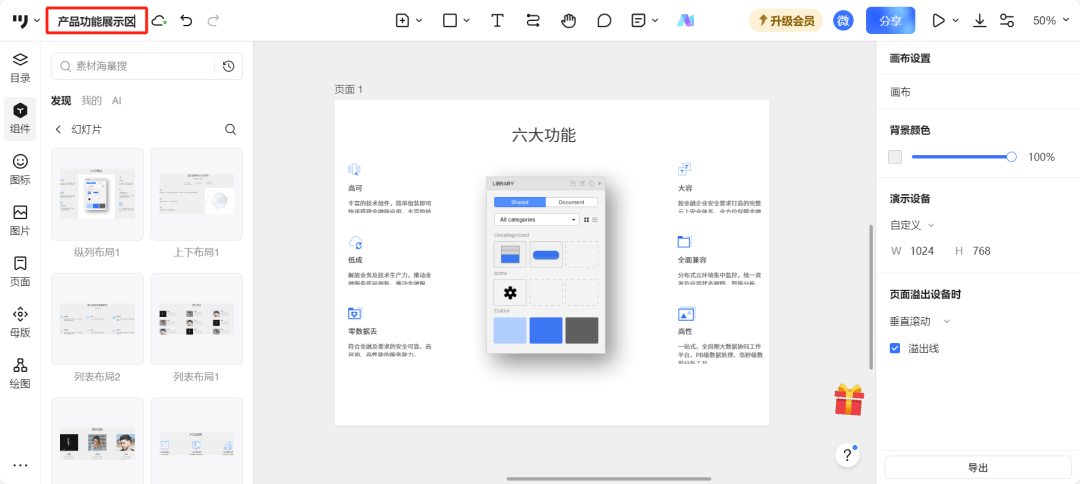The width and height of the screenshot is (1080, 484).
Task: Undo the last action
Action: point(186,21)
